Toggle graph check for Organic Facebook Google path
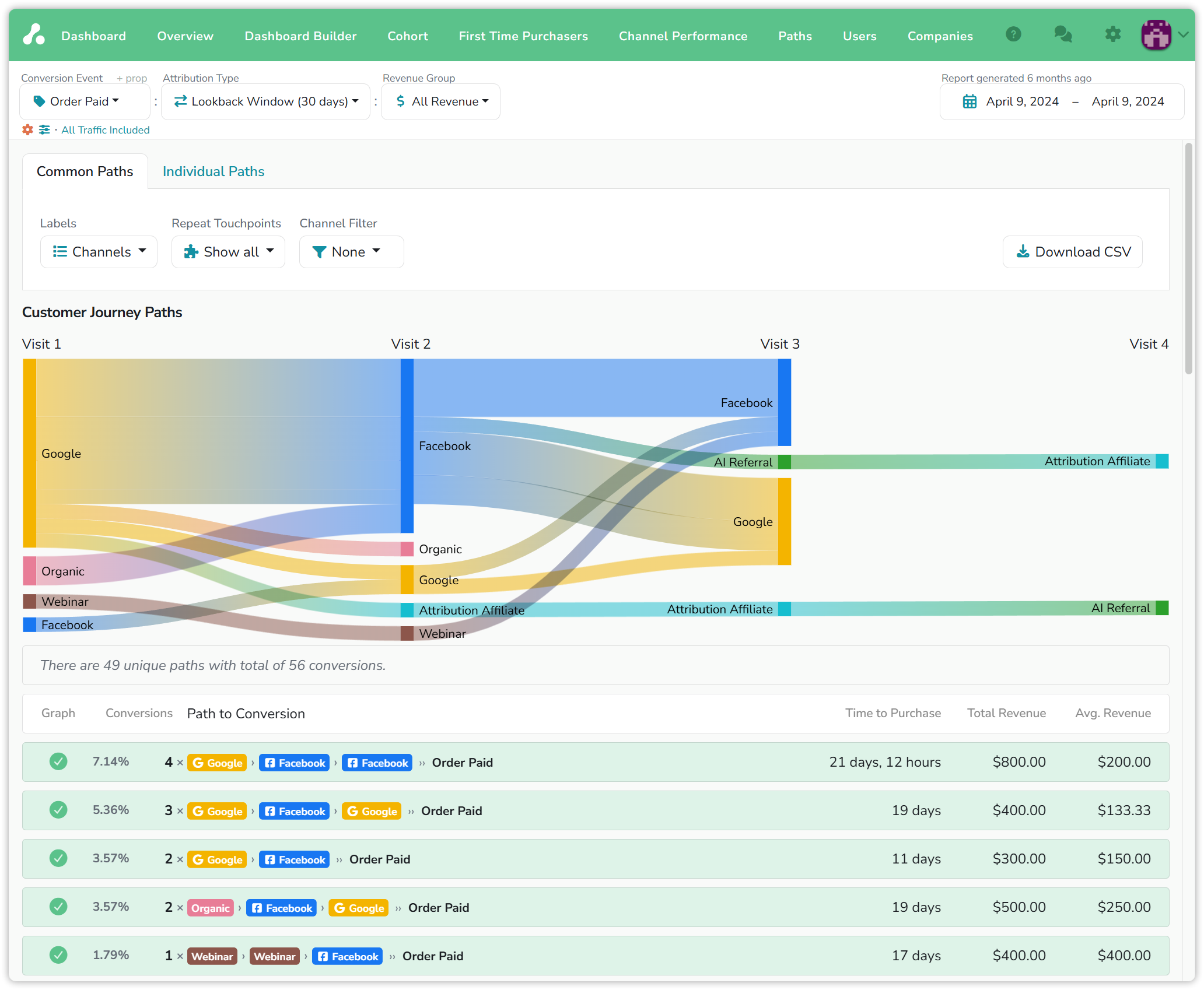 [58, 907]
